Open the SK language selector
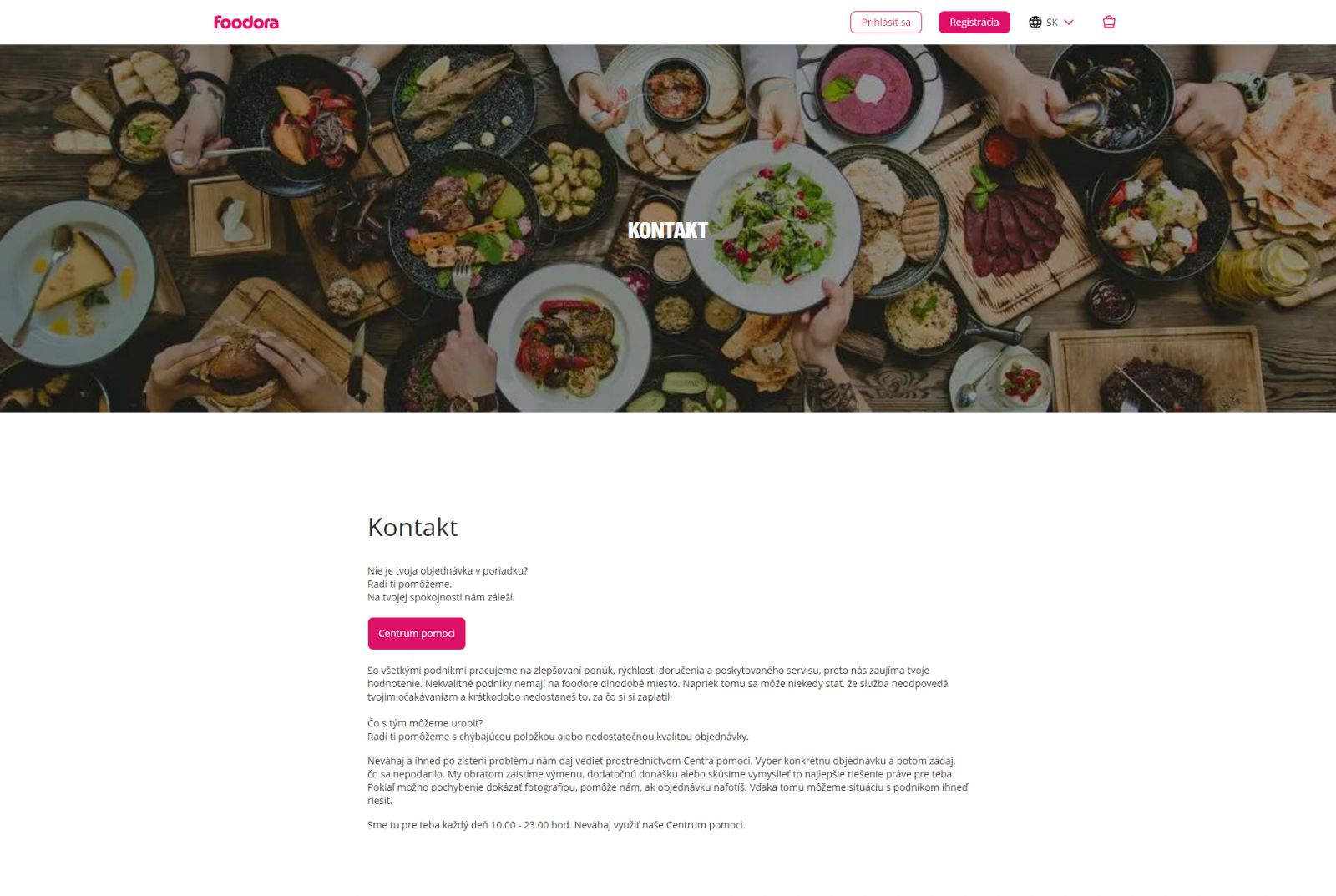Screen dimensions: 1336x896 tap(1051, 23)
